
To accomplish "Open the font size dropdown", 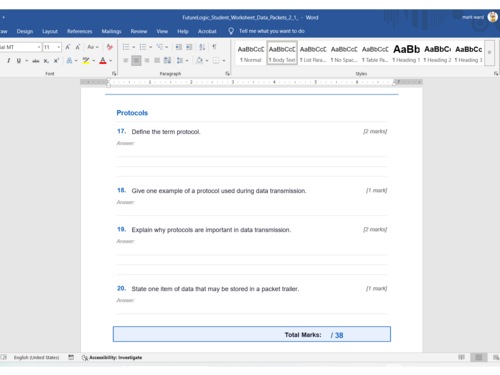I will click(x=59, y=47).
